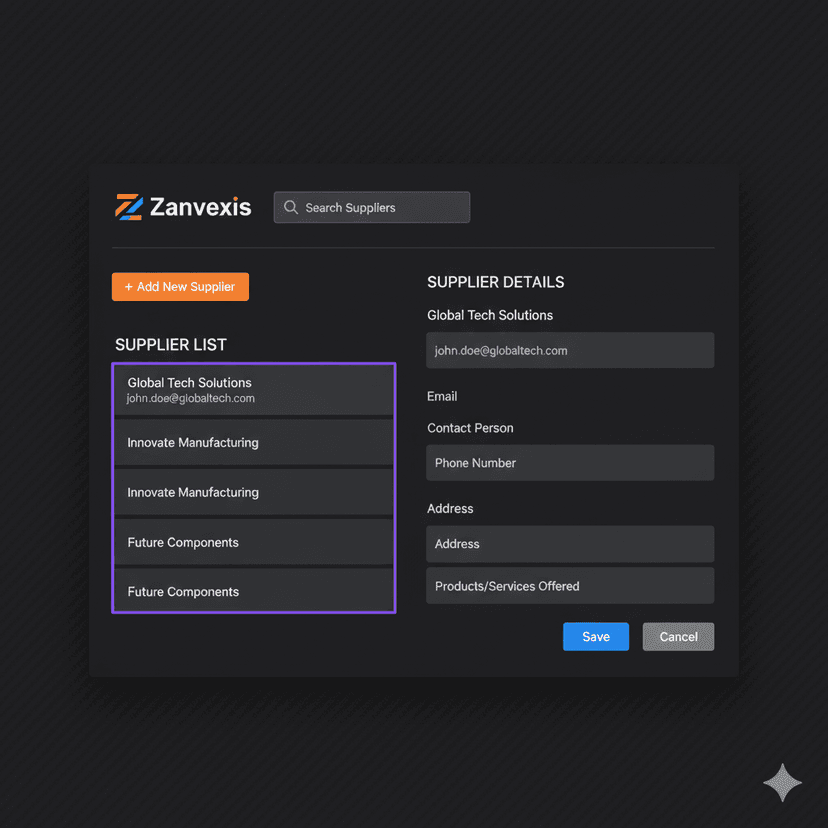Viewport: 828px width, 828px height.
Task: Click the Address text input field
Action: [570, 544]
